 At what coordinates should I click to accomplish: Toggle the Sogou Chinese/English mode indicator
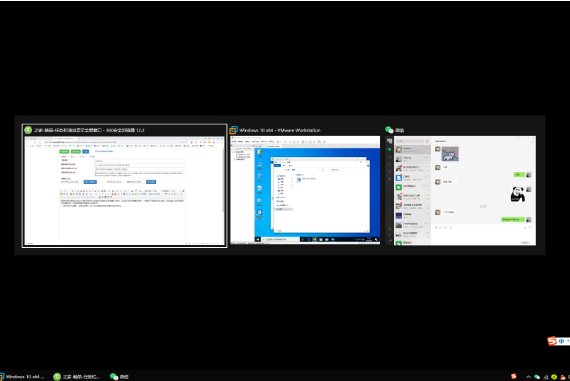click(562, 341)
